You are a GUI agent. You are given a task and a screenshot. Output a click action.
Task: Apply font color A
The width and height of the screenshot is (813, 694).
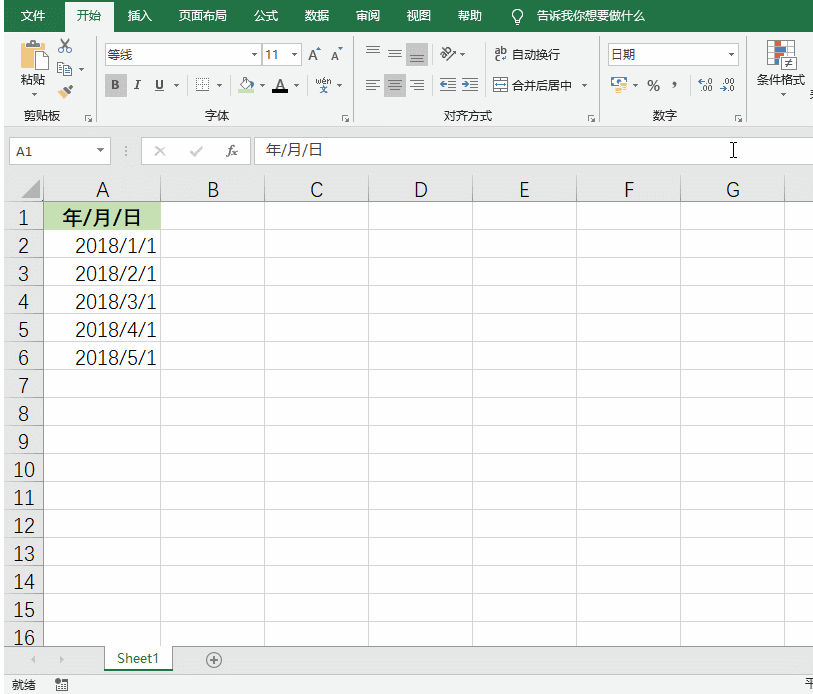click(x=280, y=85)
